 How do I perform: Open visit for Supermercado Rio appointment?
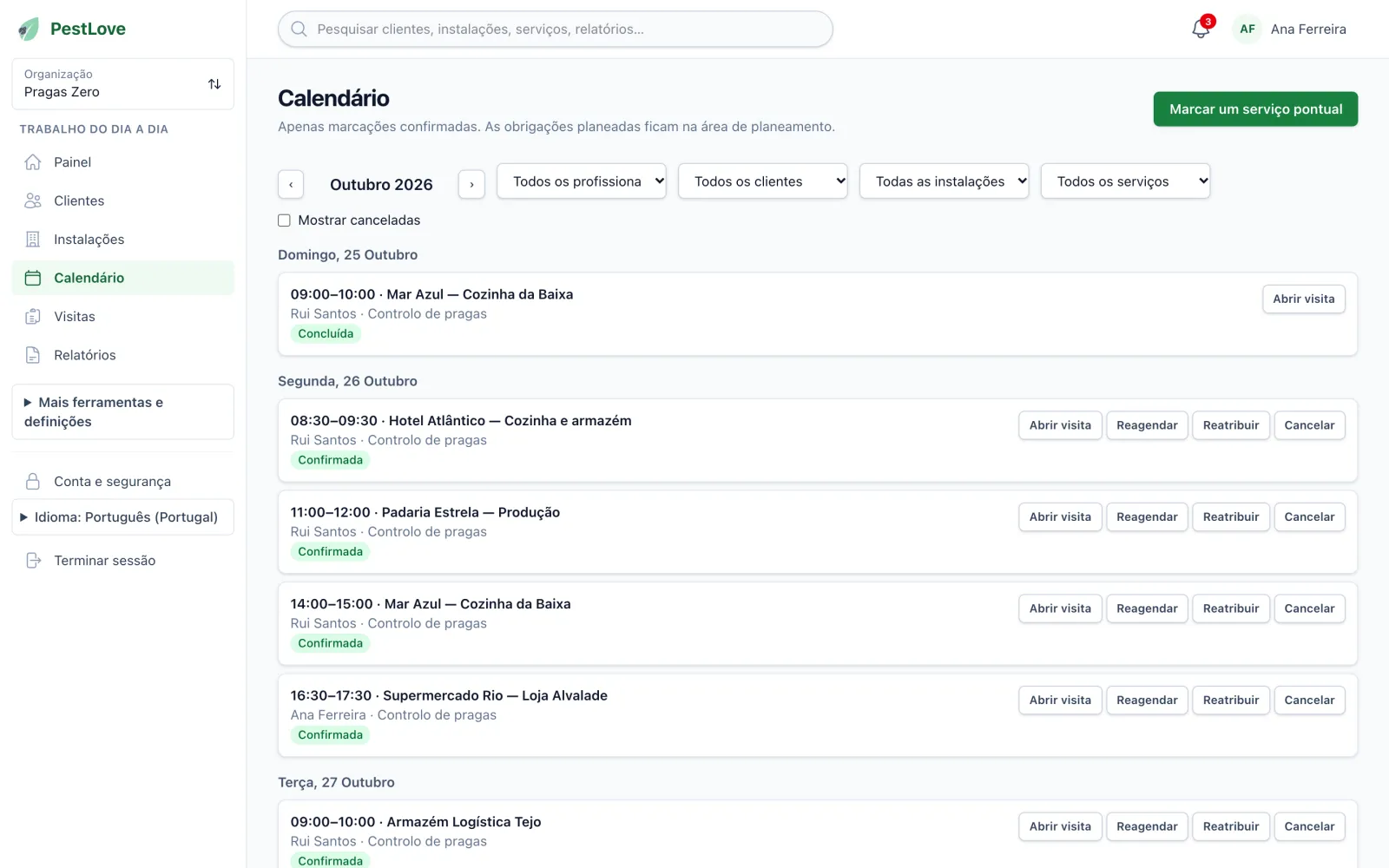pyautogui.click(x=1060, y=700)
